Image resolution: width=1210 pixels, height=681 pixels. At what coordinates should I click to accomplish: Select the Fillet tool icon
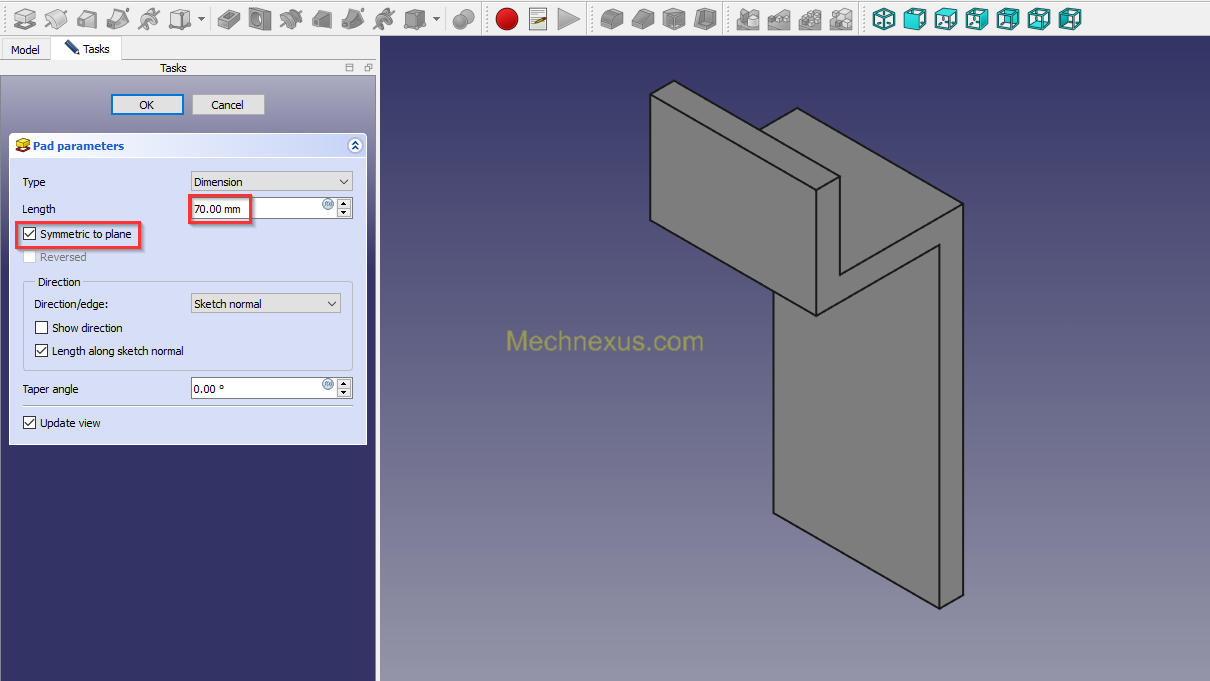[612, 18]
